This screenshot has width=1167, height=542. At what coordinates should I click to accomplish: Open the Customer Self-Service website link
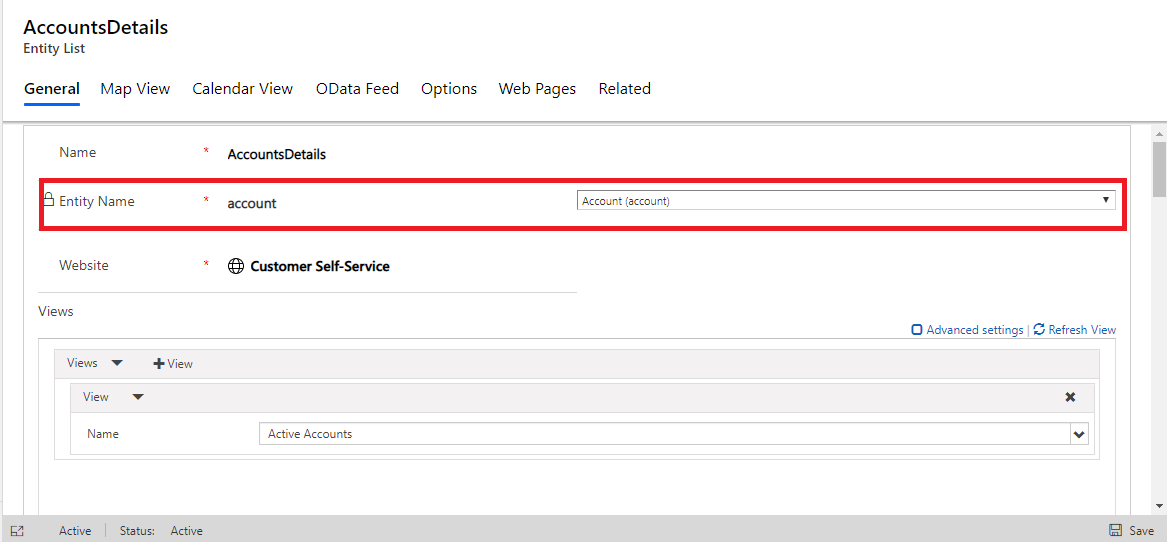click(x=320, y=266)
